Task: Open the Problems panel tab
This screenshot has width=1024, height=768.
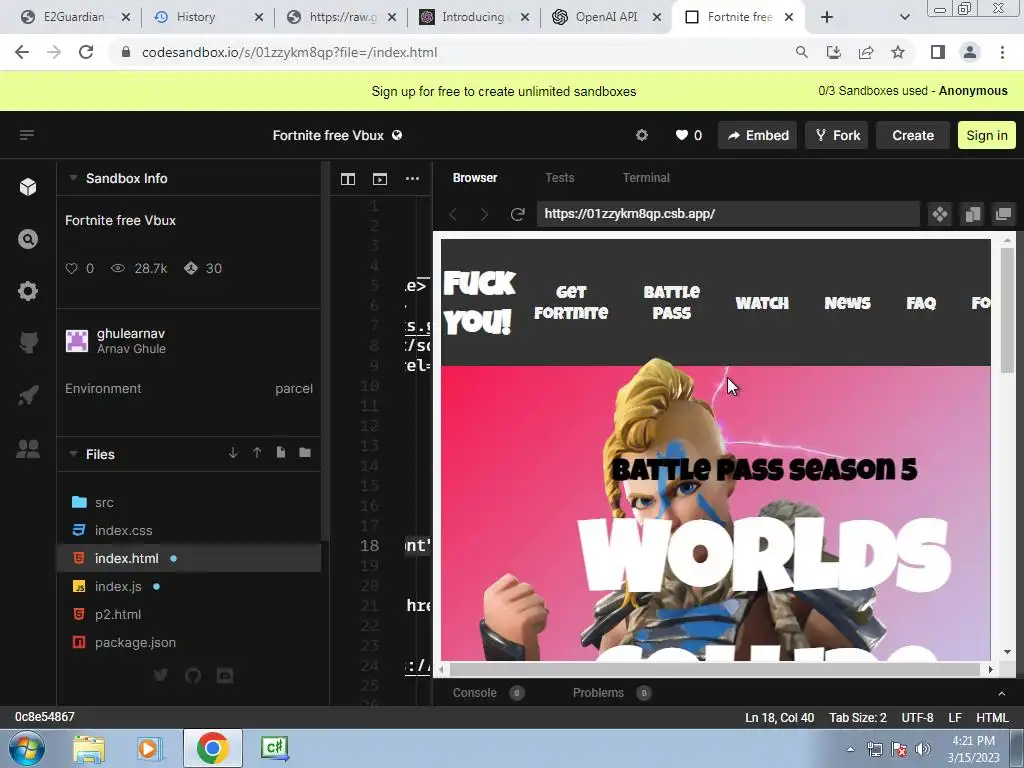Action: (x=611, y=693)
